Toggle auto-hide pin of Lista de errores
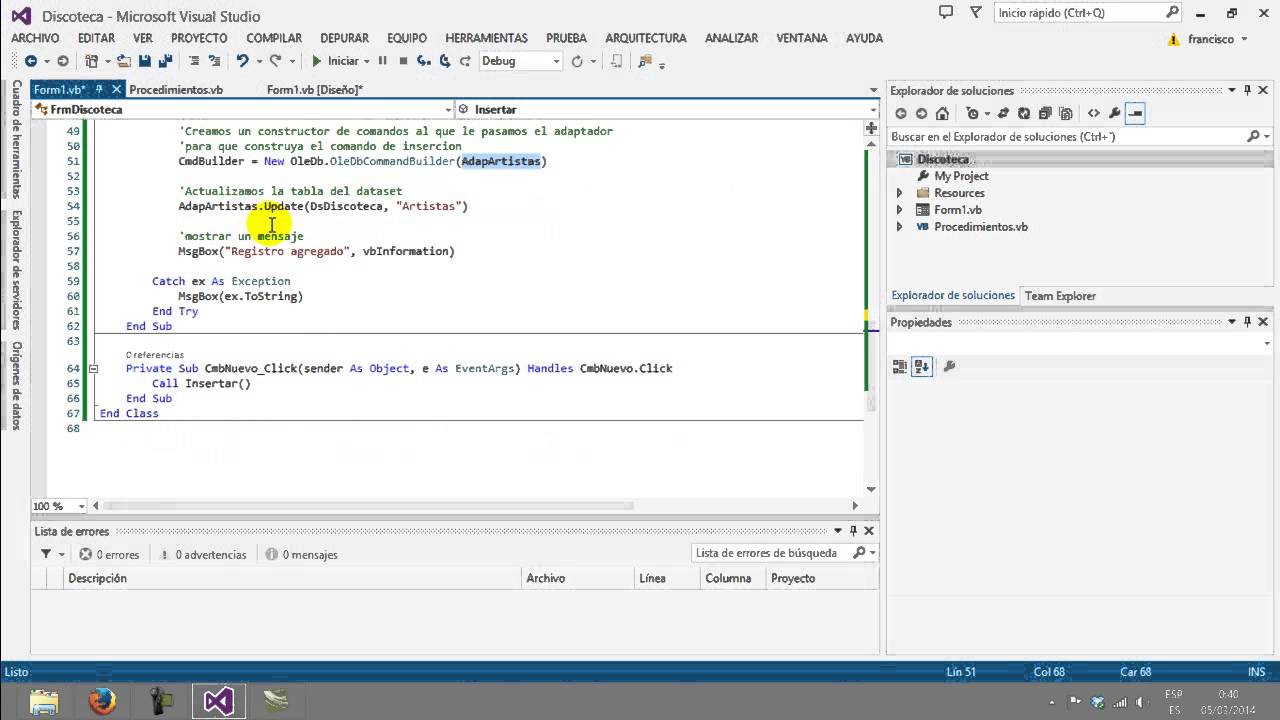Viewport: 1280px width, 720px height. [853, 531]
